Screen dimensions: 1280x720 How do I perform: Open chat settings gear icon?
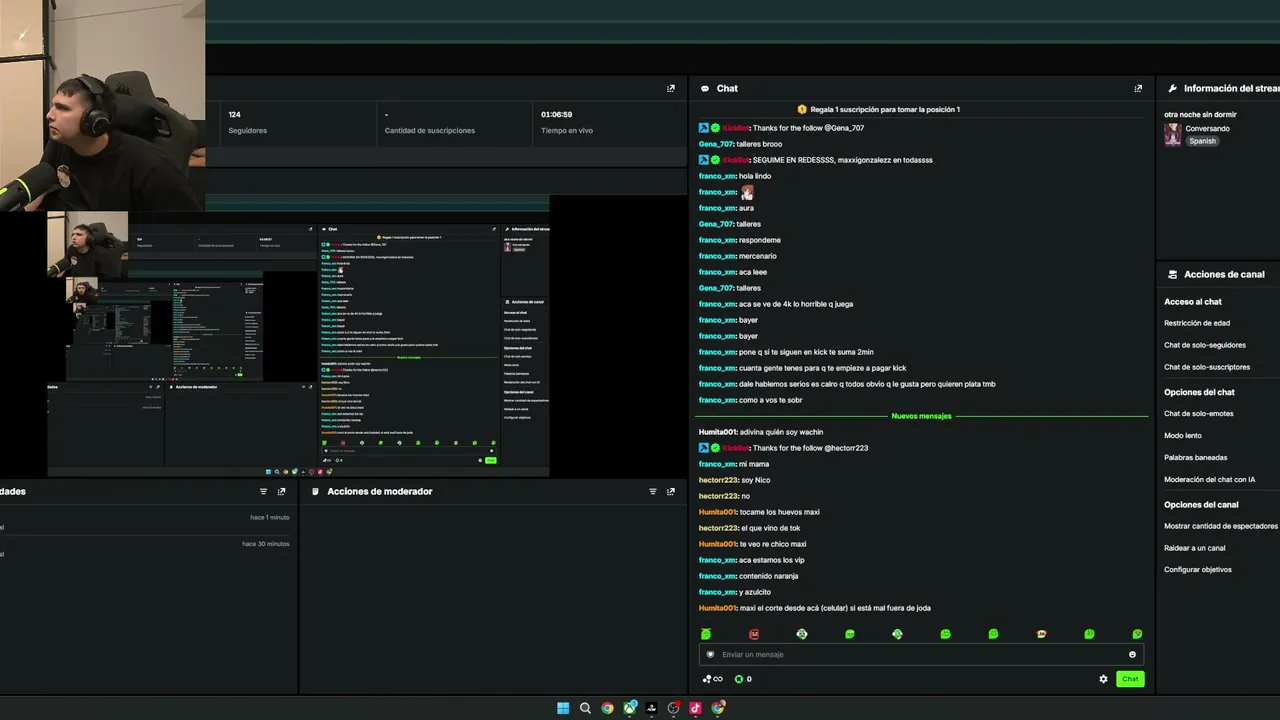[x=1104, y=679]
